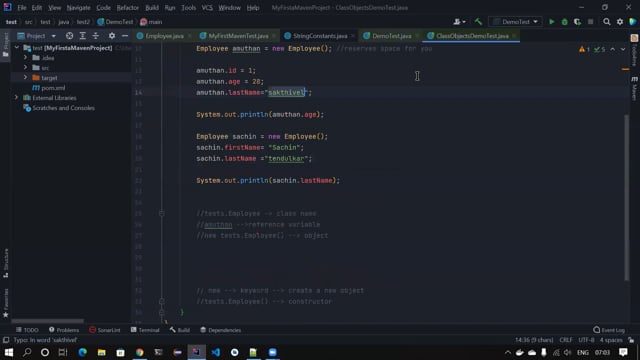Click the editor vertical scrollbar
This screenshot has width=640, height=360.
pyautogui.click(x=627, y=198)
